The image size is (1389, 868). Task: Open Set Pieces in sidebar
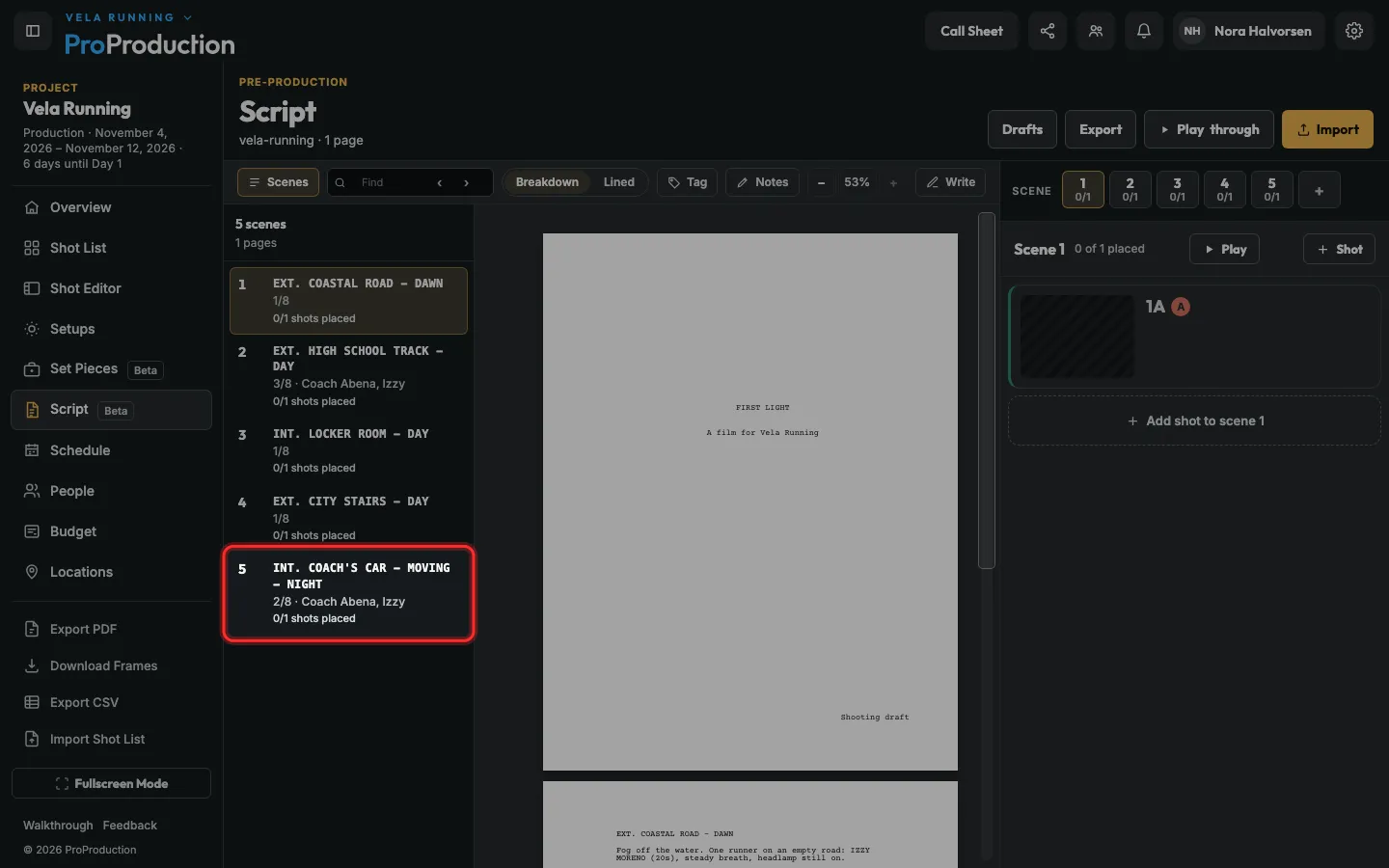pyautogui.click(x=111, y=369)
